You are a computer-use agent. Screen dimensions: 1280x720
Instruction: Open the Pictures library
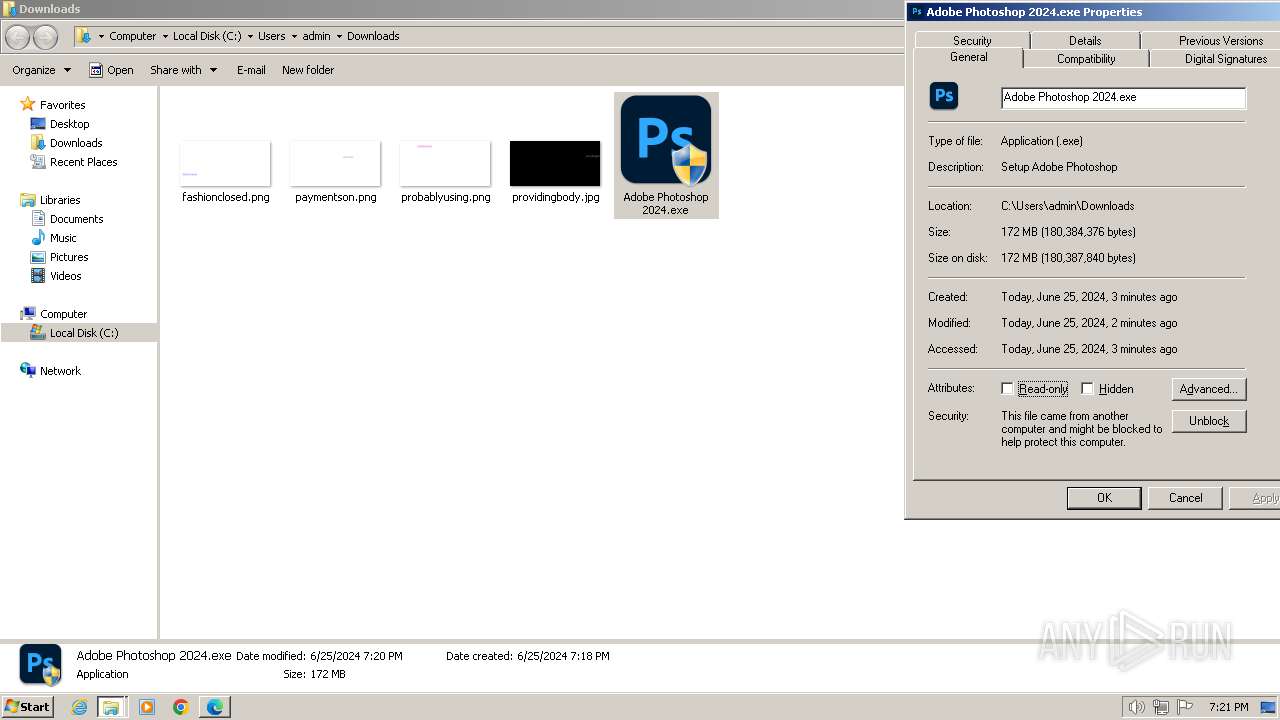point(69,257)
